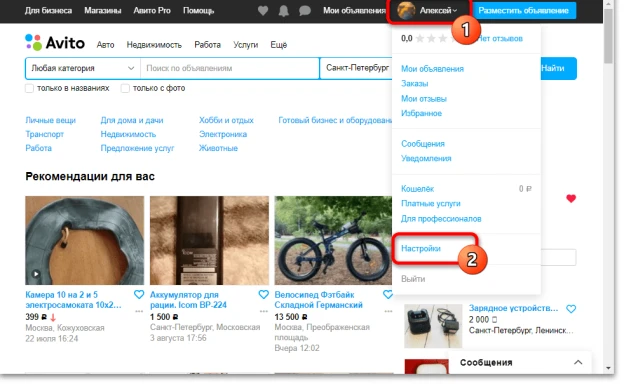
Task: Expand the Алексей account menu
Action: (x=438, y=11)
